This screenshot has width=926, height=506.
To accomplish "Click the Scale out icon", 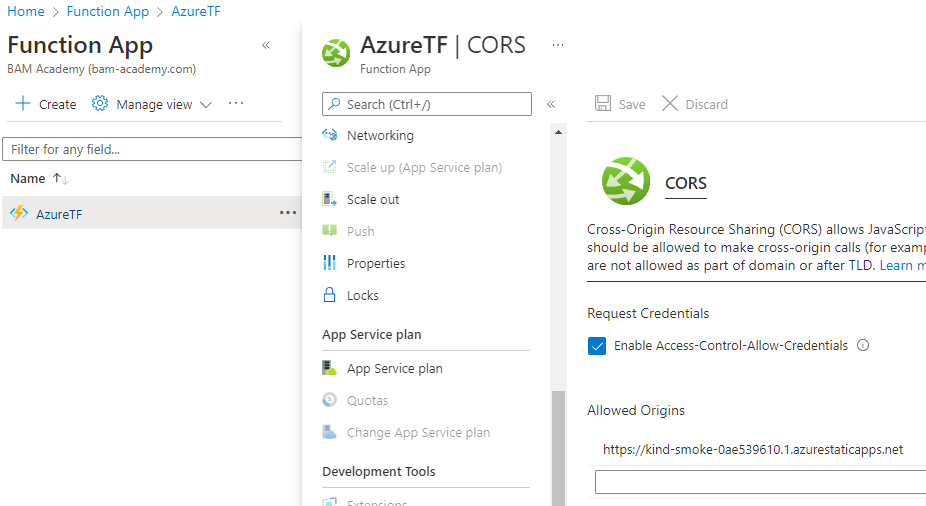I will pyautogui.click(x=330, y=199).
